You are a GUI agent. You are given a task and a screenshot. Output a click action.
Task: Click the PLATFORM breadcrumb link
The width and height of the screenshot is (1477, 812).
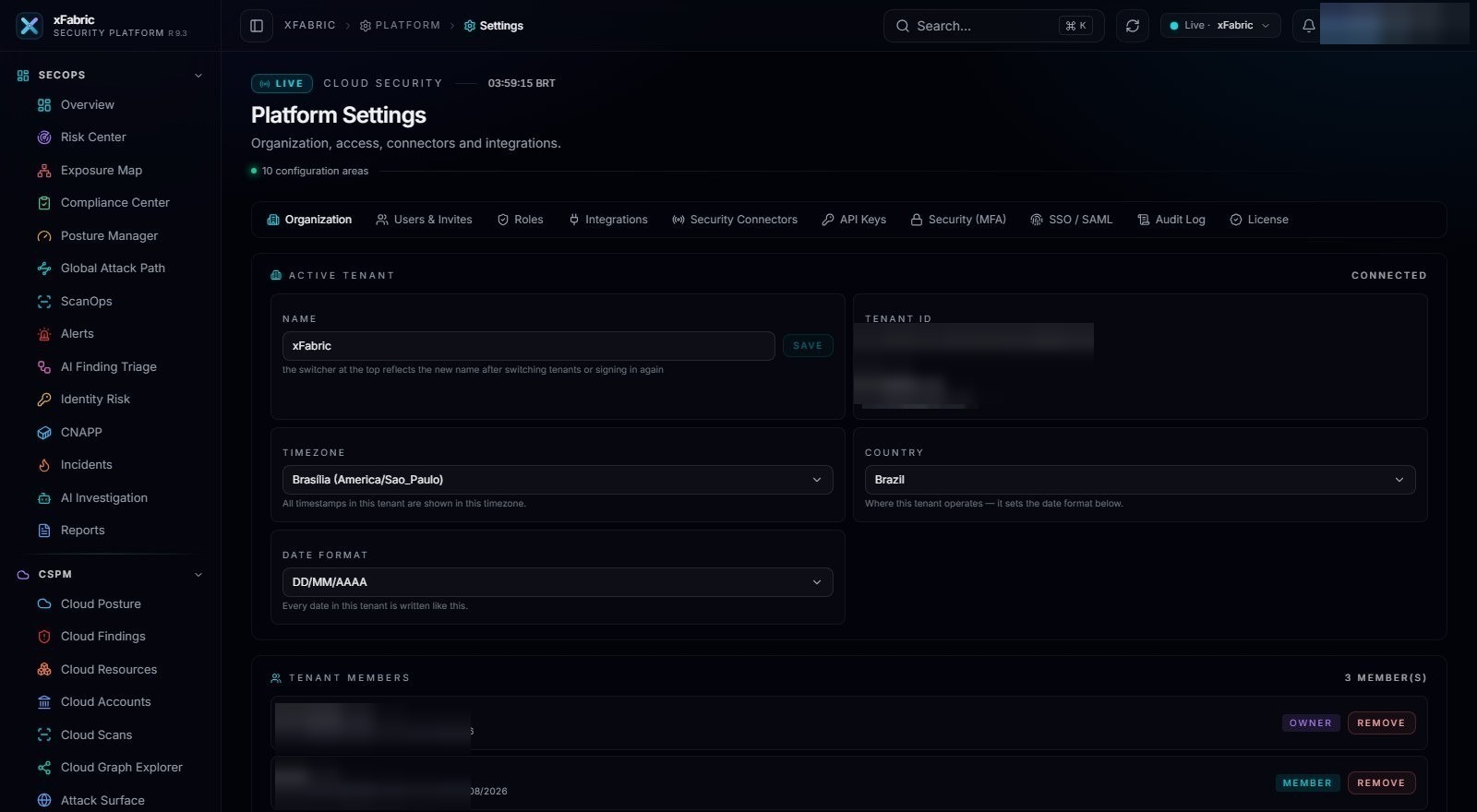[400, 26]
